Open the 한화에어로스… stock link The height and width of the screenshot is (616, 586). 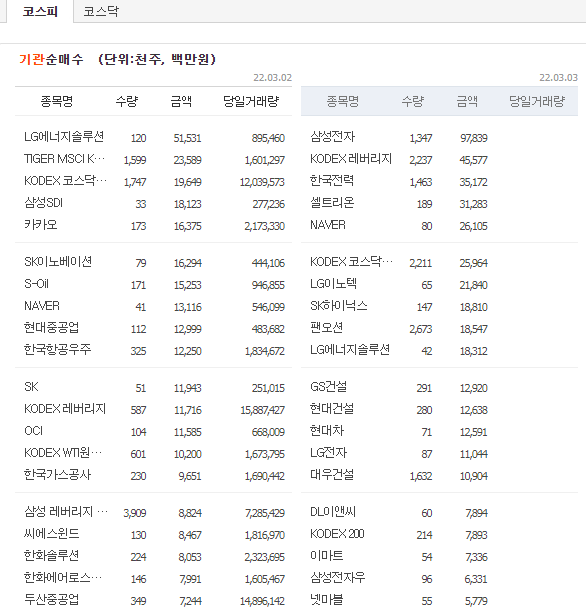(63, 578)
